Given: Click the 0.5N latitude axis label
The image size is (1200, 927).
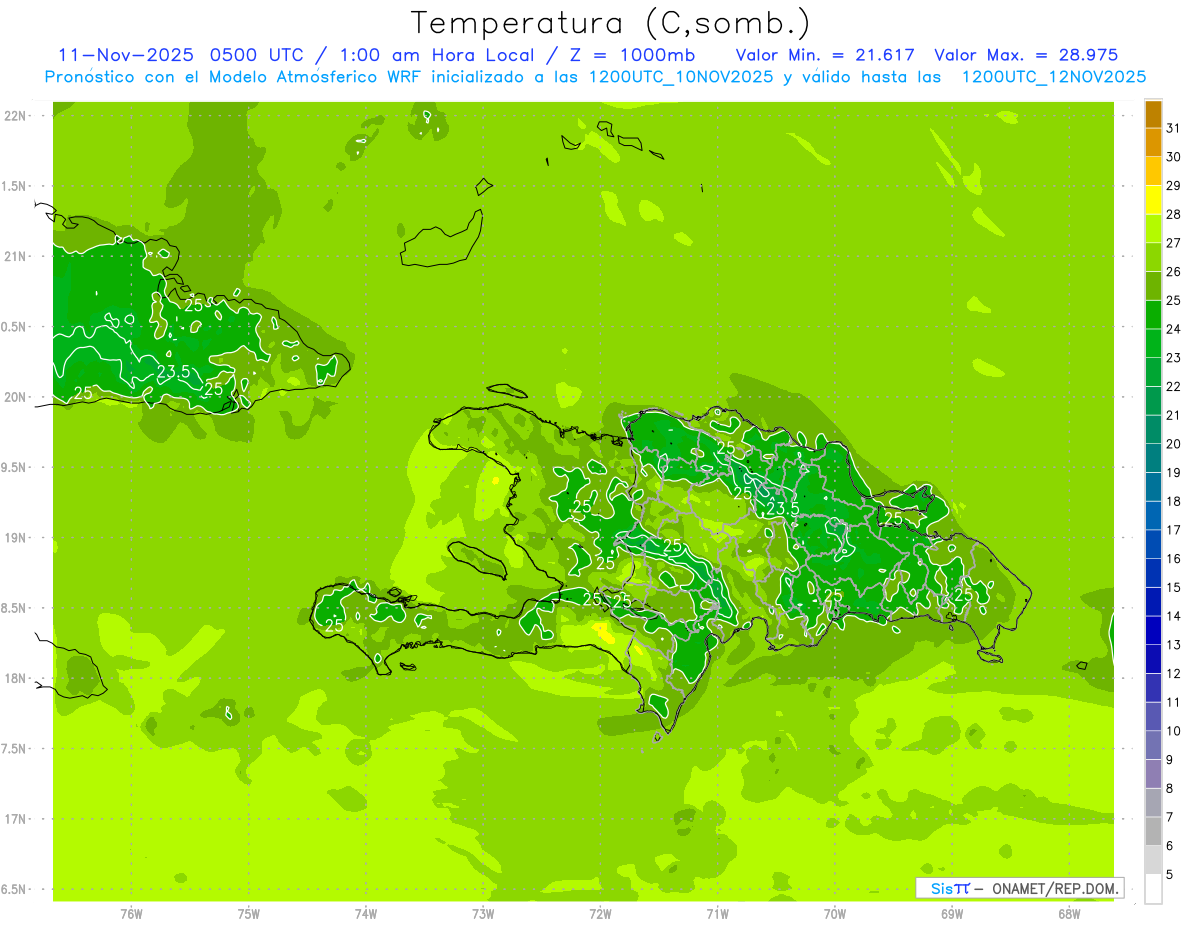Looking at the screenshot, I should tap(14, 327).
